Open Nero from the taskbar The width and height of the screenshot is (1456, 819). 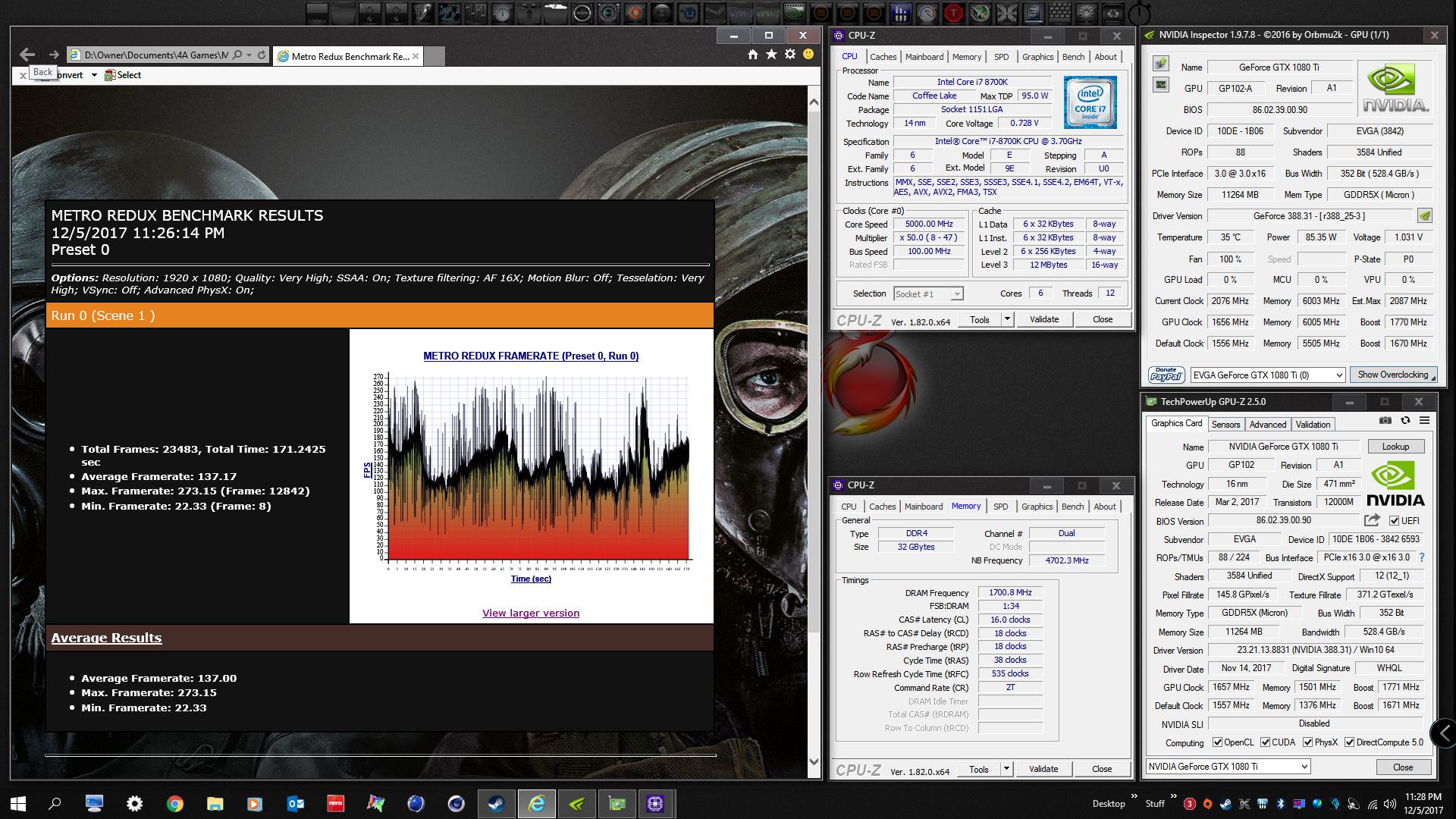coord(335,804)
